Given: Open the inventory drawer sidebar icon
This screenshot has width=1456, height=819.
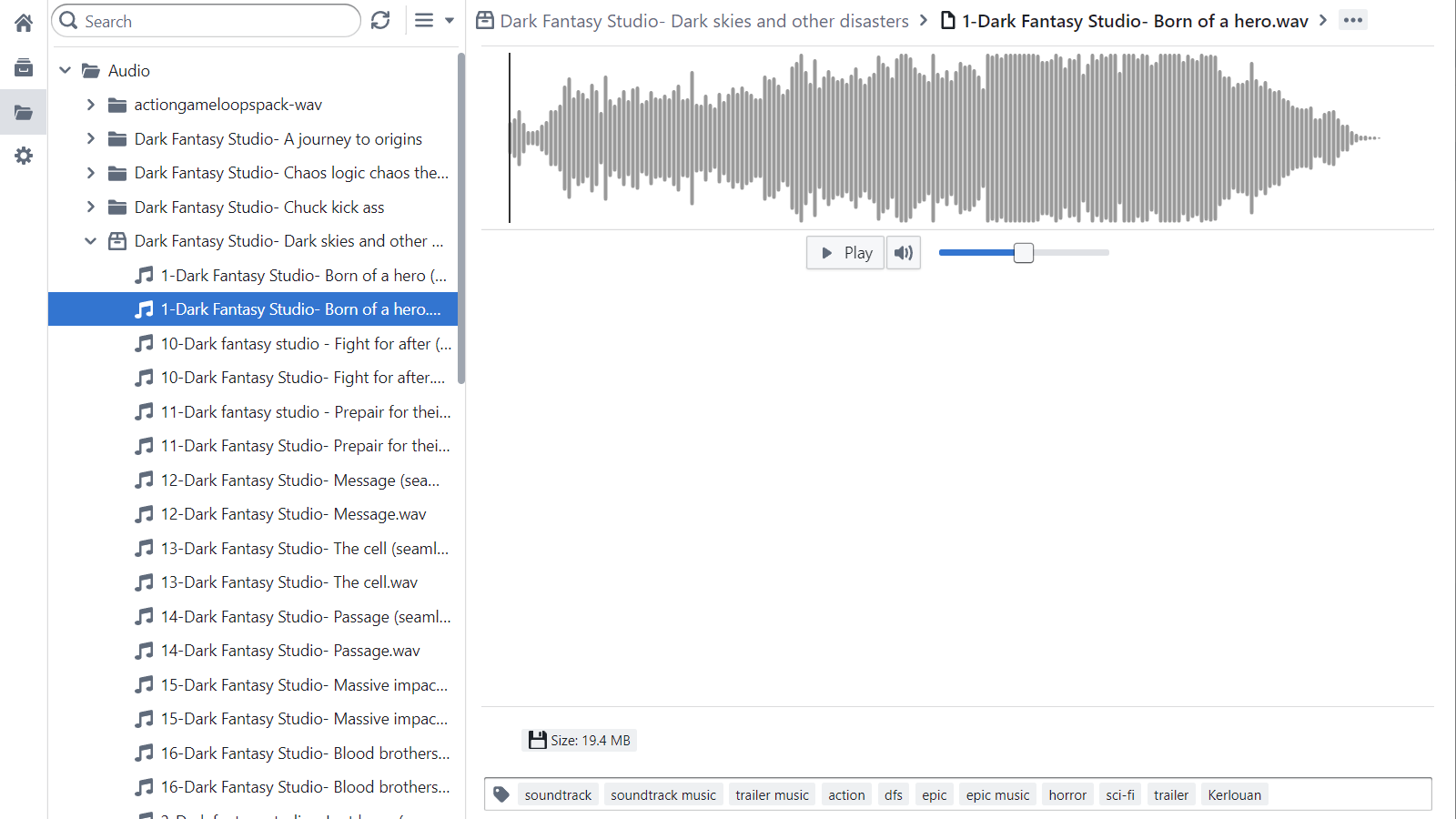Looking at the screenshot, I should coord(24,67).
